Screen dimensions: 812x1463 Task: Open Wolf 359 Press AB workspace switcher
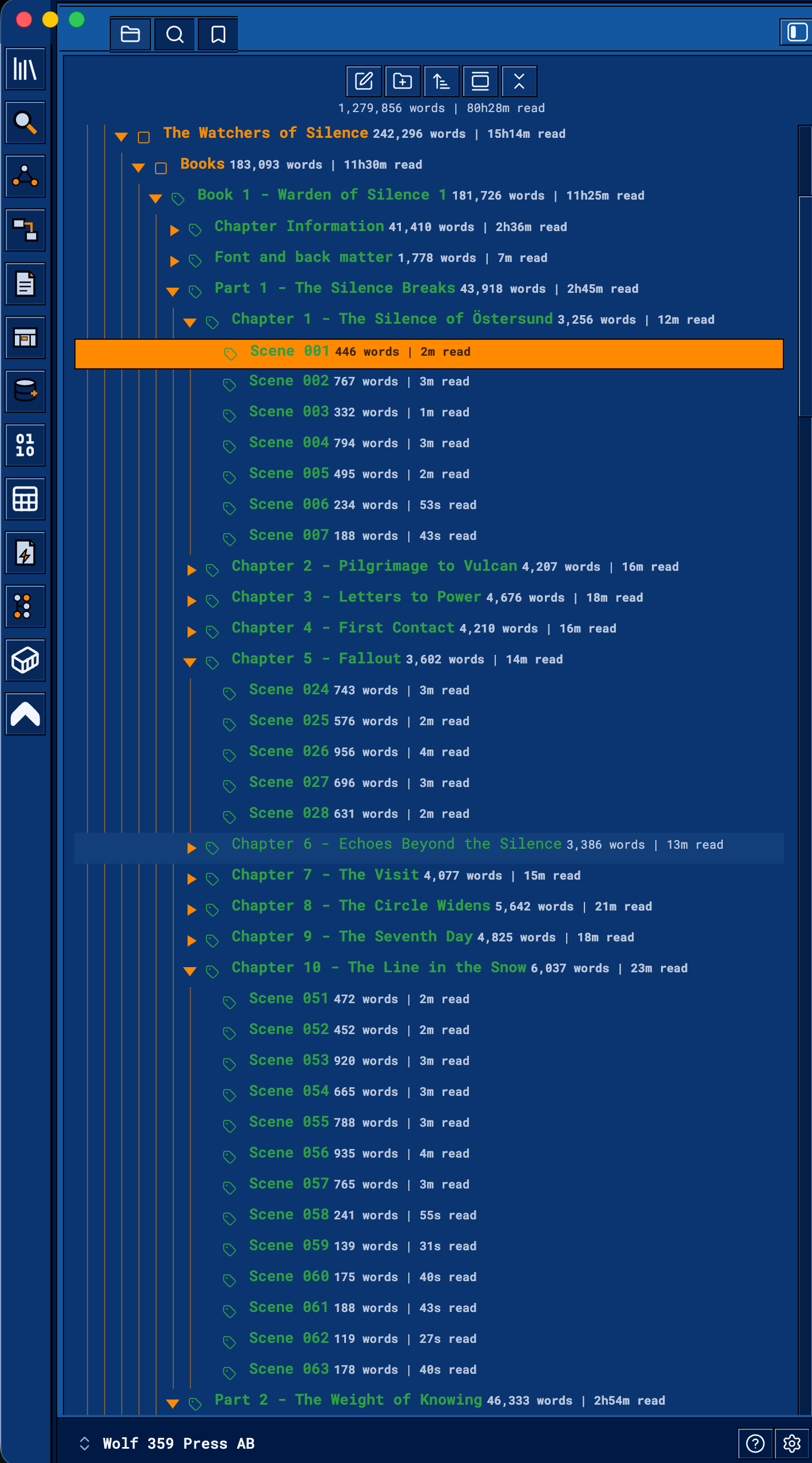pyautogui.click(x=167, y=1444)
